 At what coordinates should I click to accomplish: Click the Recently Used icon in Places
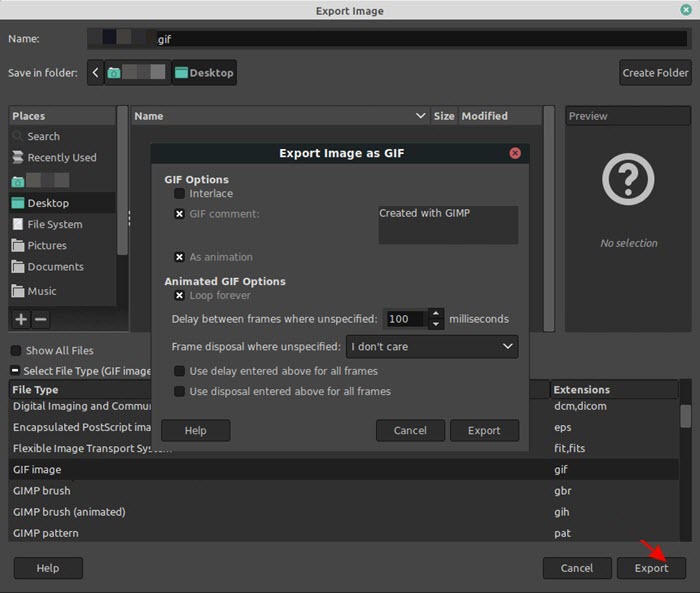[x=17, y=157]
